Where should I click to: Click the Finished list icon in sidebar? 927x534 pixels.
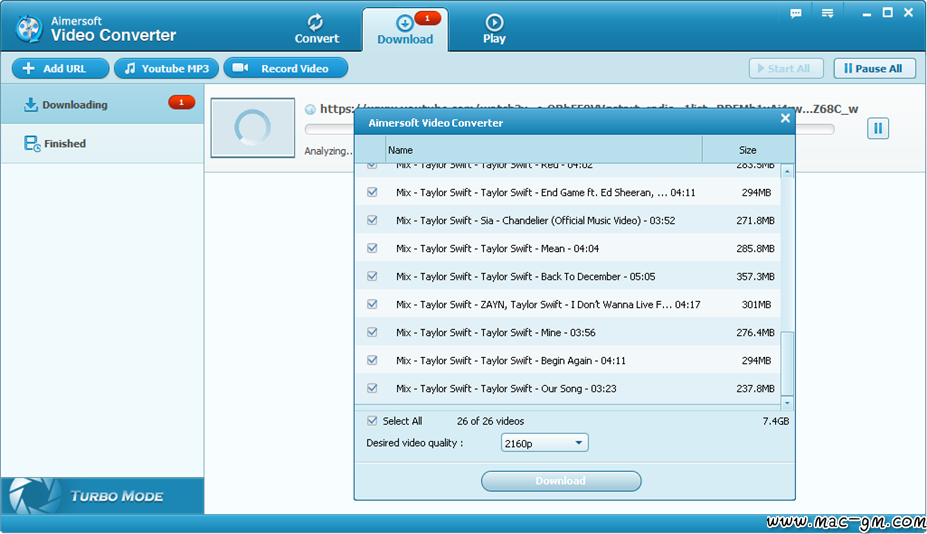point(32,143)
